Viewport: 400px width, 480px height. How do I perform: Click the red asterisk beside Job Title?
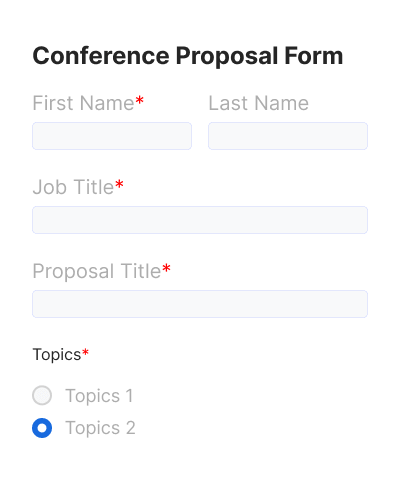click(x=119, y=184)
